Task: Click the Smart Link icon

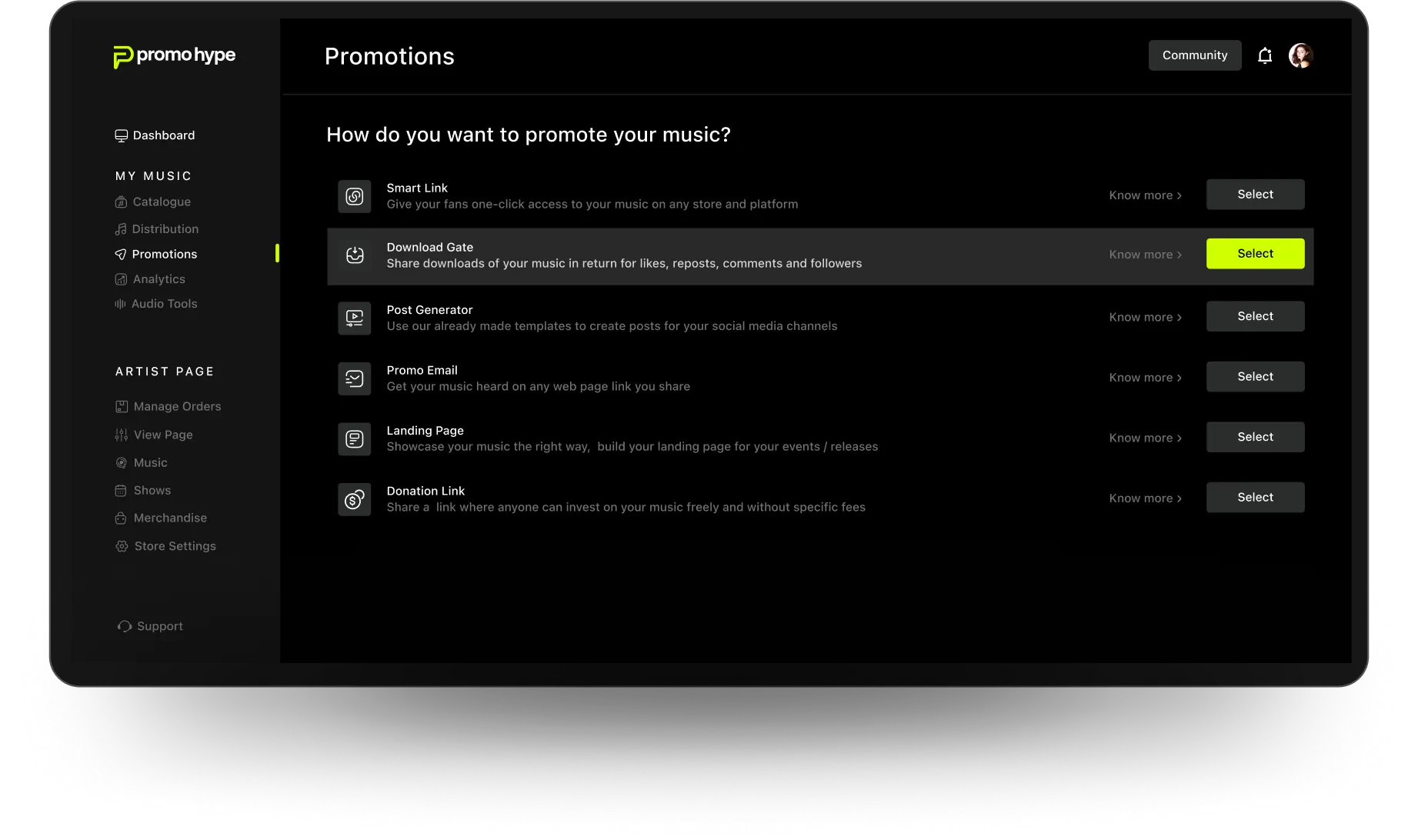Action: [x=355, y=196]
